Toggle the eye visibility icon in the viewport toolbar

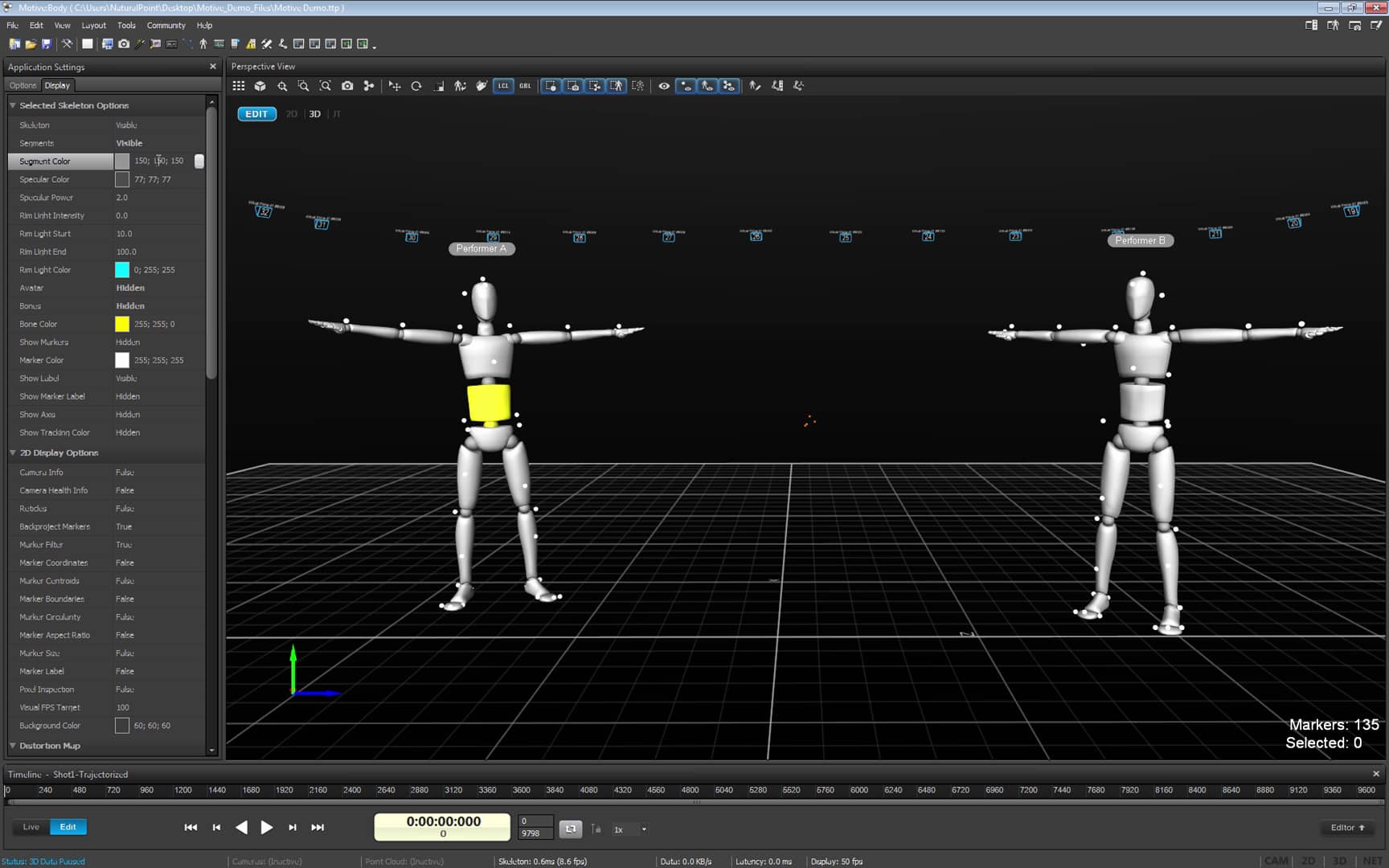664,86
